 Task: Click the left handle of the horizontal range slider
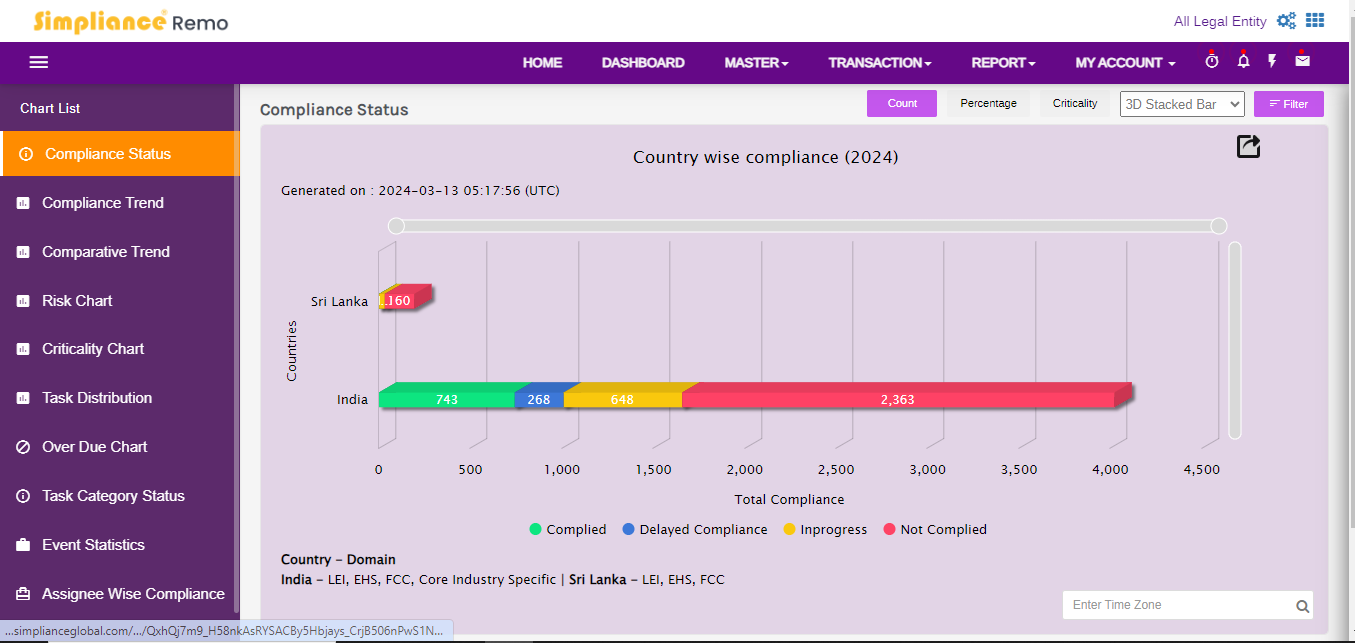pyautogui.click(x=396, y=226)
